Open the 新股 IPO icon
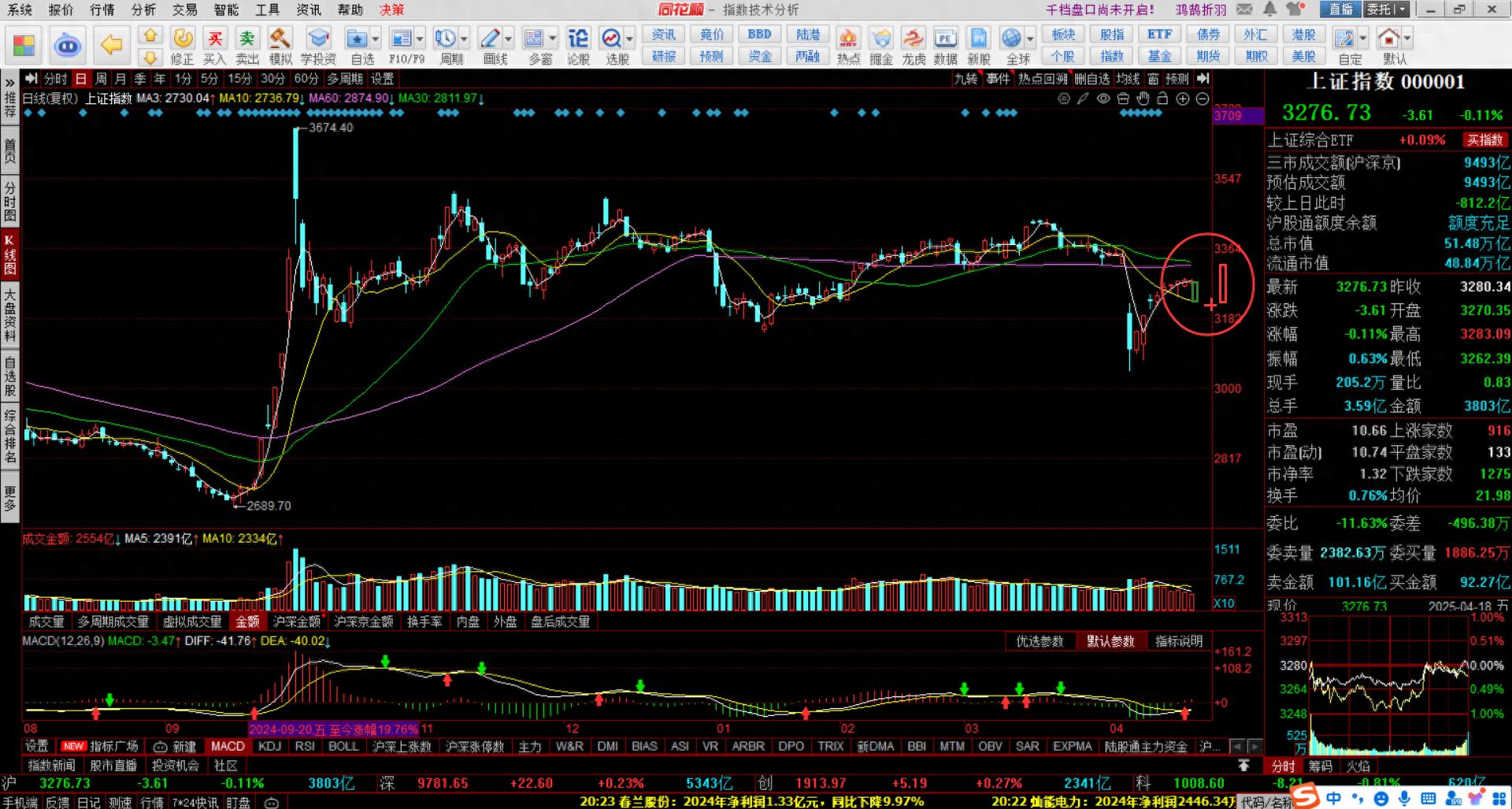The width and height of the screenshot is (1512, 809). (x=978, y=46)
